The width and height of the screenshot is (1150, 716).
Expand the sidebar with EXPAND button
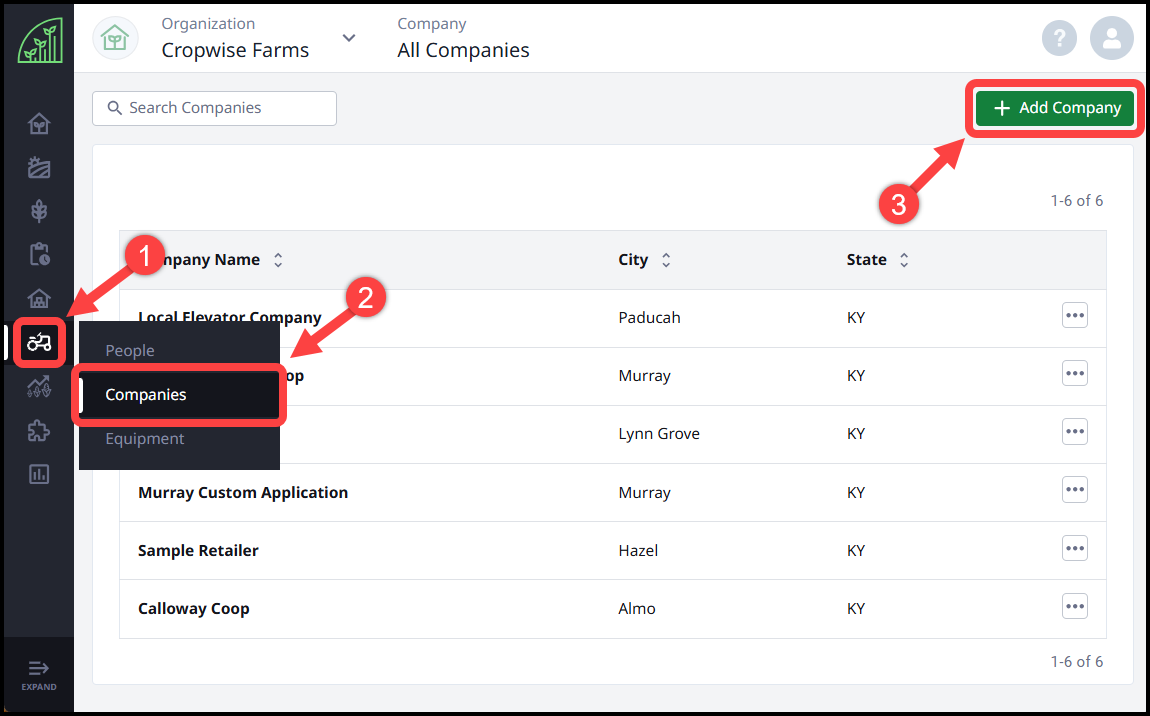(38, 674)
